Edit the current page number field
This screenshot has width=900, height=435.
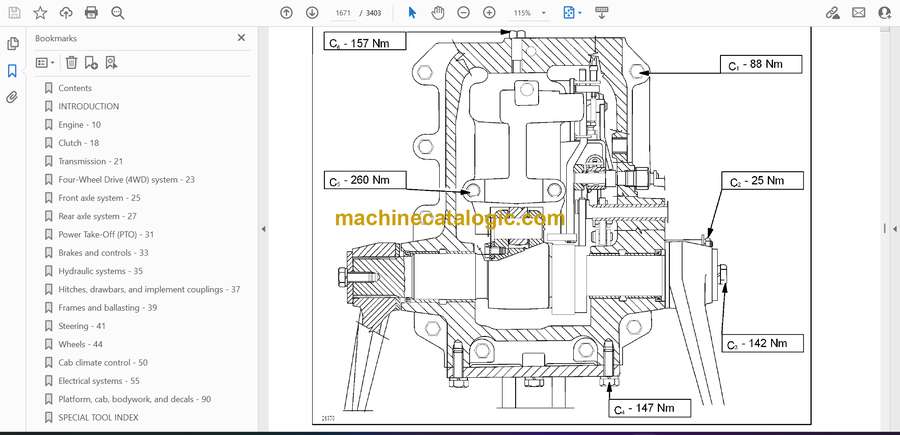[x=342, y=13]
